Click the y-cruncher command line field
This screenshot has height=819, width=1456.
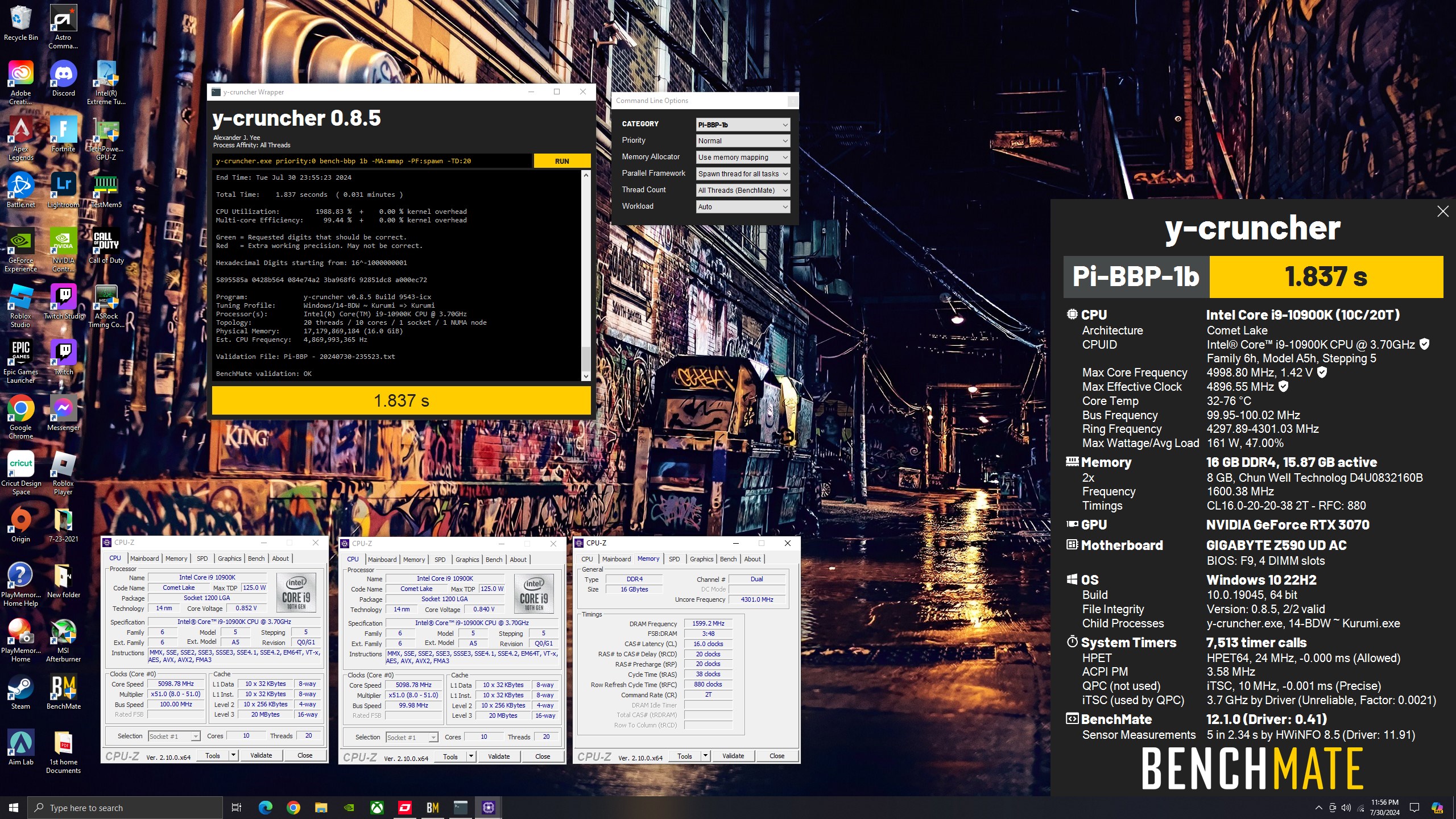(372, 161)
